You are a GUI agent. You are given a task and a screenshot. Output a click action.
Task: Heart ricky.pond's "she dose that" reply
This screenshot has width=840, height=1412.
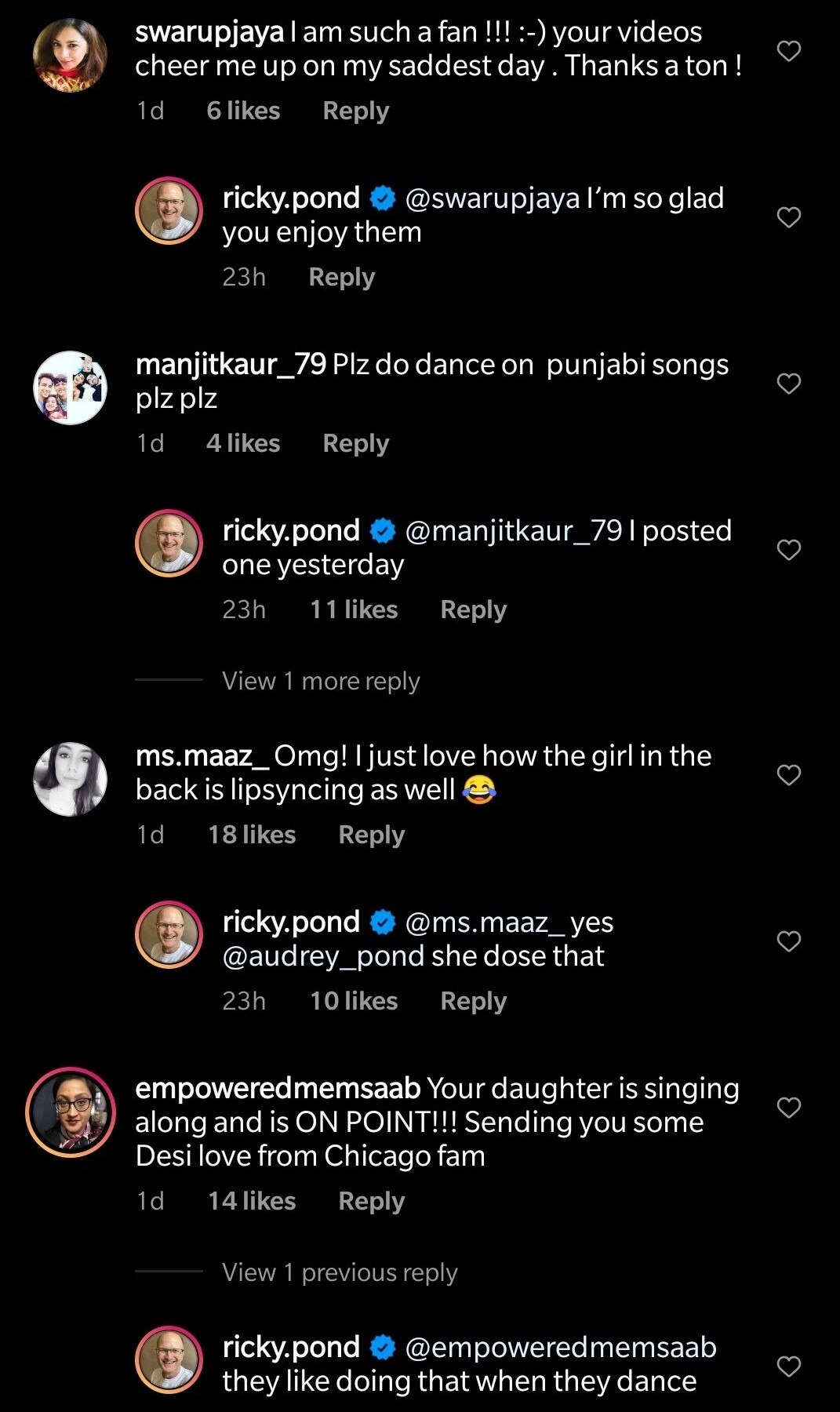coord(788,941)
